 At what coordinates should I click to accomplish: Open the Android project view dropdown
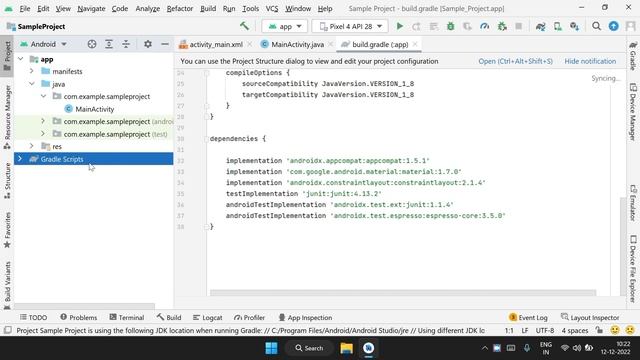(43, 44)
